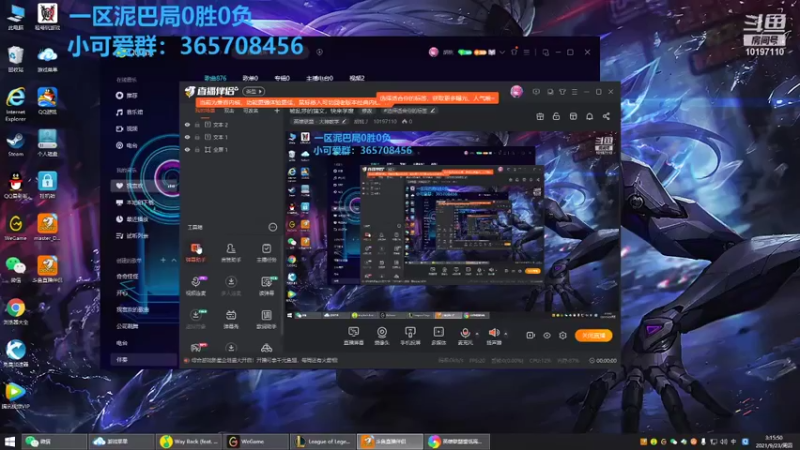Hide the 文本 2 layer with its eye
The width and height of the screenshot is (800, 450).
(187, 124)
